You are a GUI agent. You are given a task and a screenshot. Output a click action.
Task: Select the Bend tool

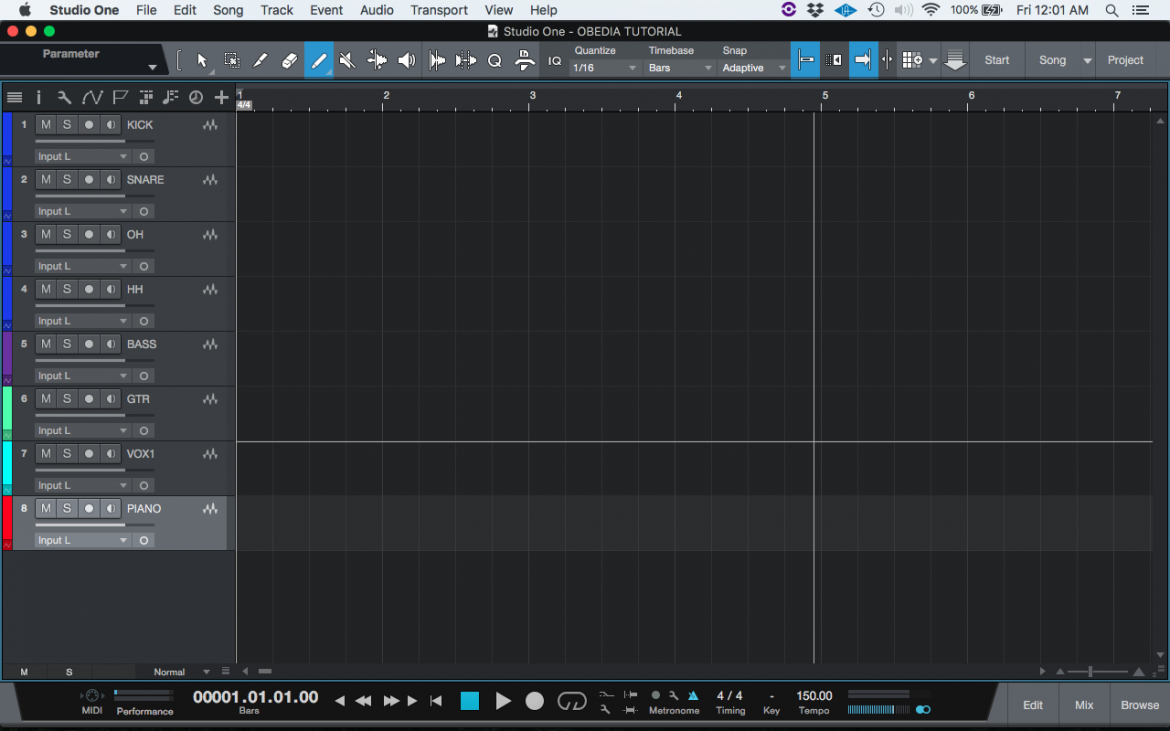(x=377, y=60)
